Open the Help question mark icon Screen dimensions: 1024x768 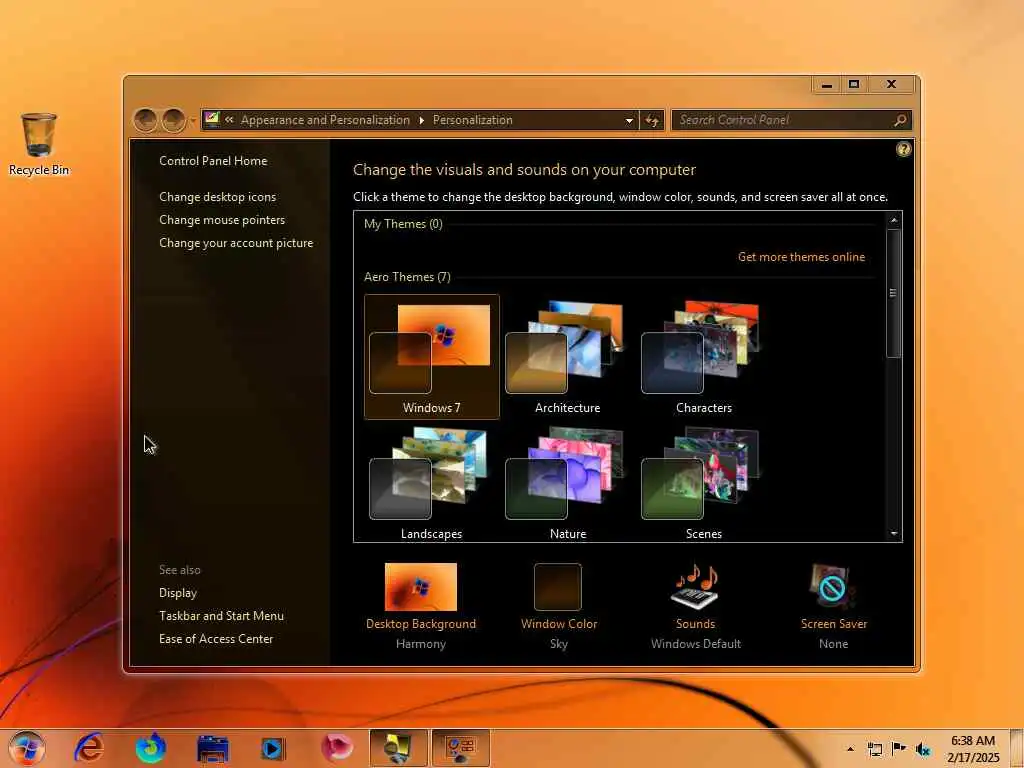(903, 150)
